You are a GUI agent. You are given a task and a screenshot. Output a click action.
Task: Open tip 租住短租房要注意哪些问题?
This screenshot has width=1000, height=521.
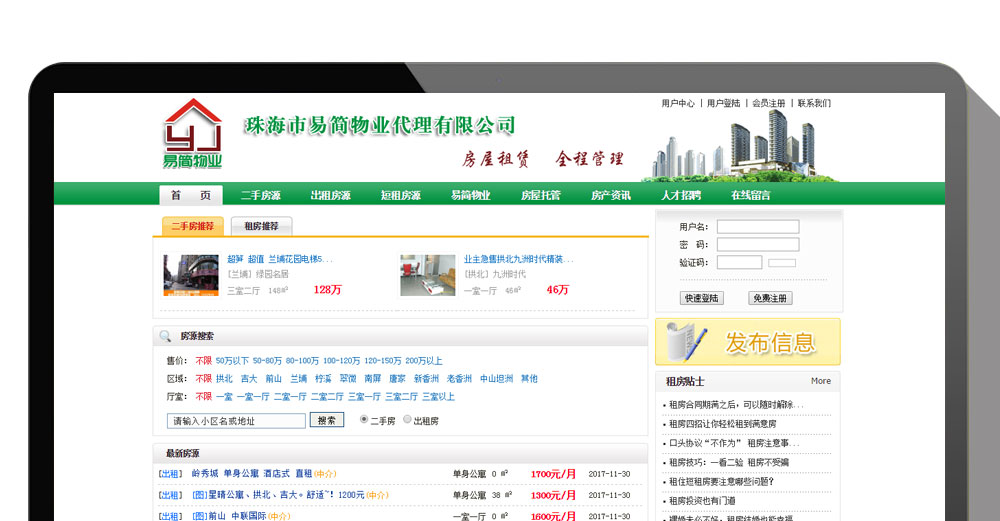[x=721, y=481]
